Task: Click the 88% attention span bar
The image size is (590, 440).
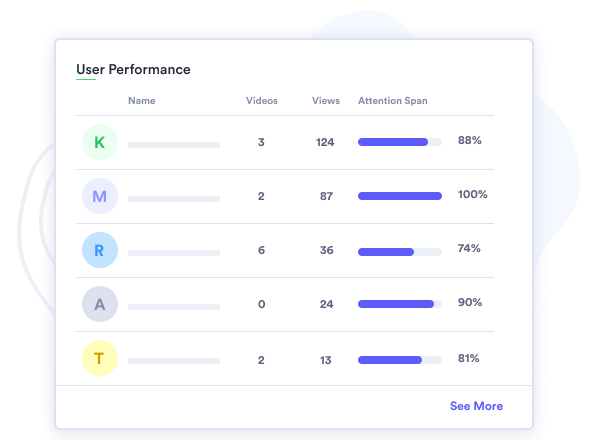Action: [x=400, y=142]
